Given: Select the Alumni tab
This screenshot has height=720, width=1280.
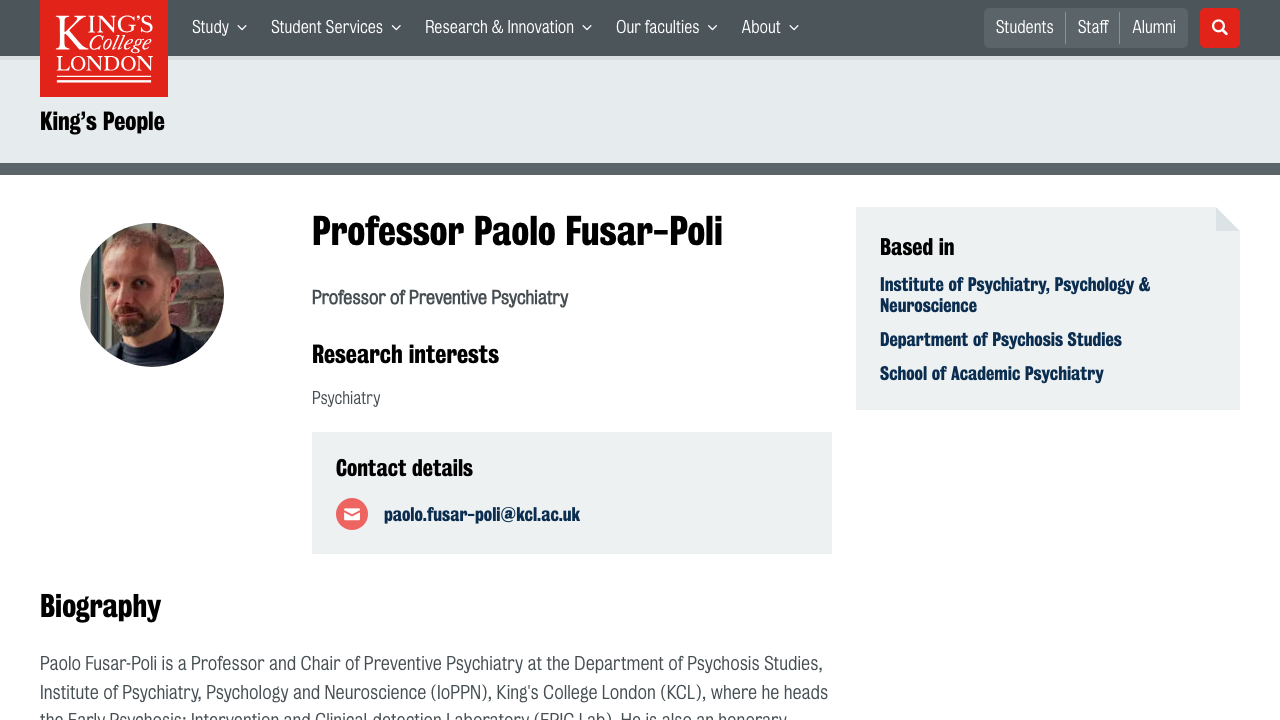Looking at the screenshot, I should click(1153, 28).
